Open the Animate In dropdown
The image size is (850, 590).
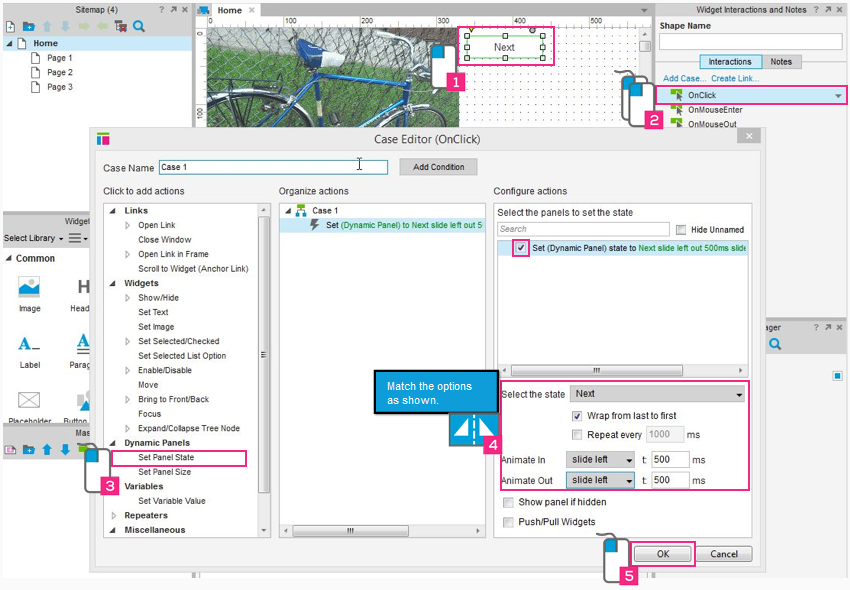click(600, 459)
